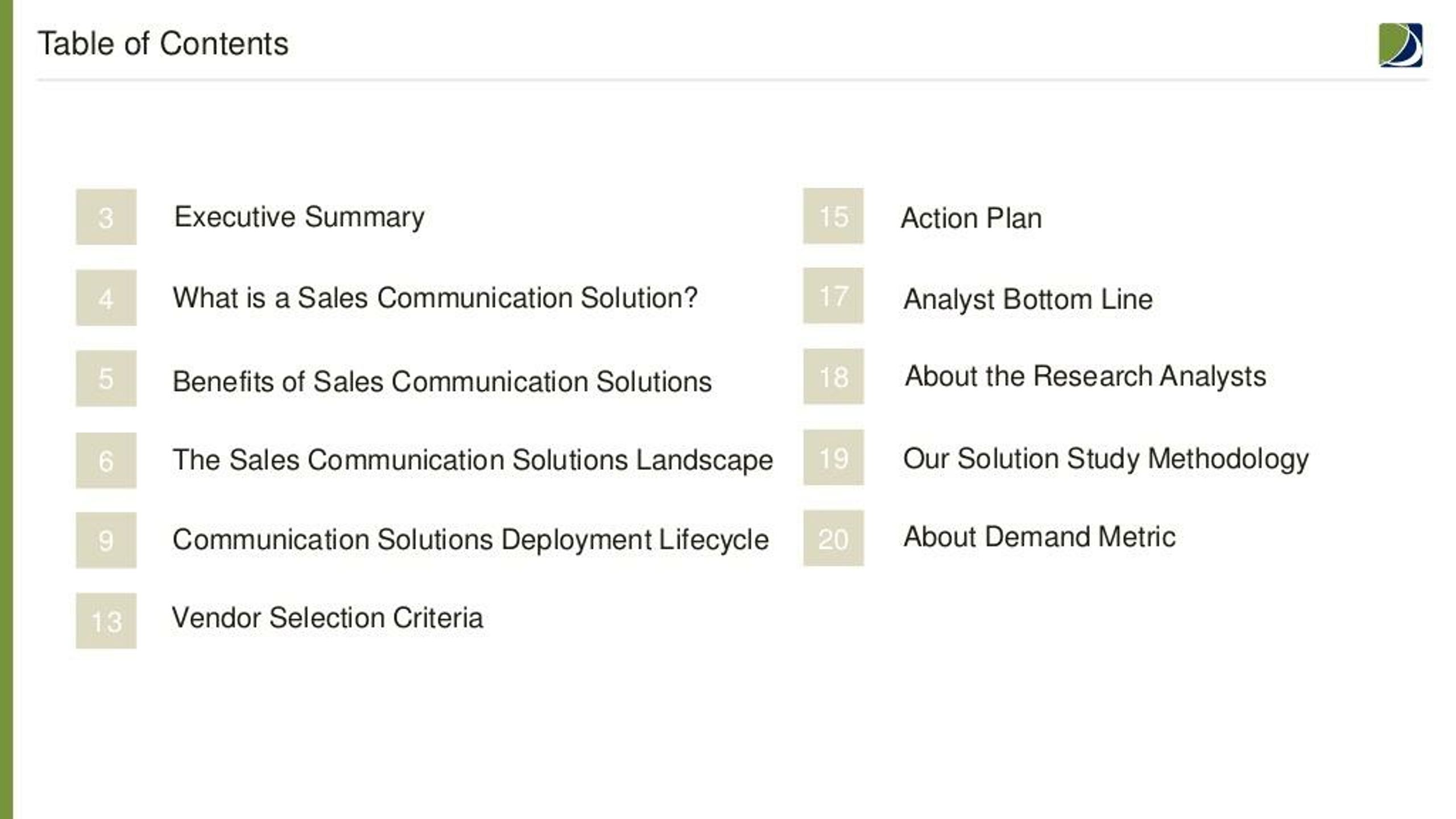
Task: Click the Demand Metric logo icon
Action: [1400, 45]
